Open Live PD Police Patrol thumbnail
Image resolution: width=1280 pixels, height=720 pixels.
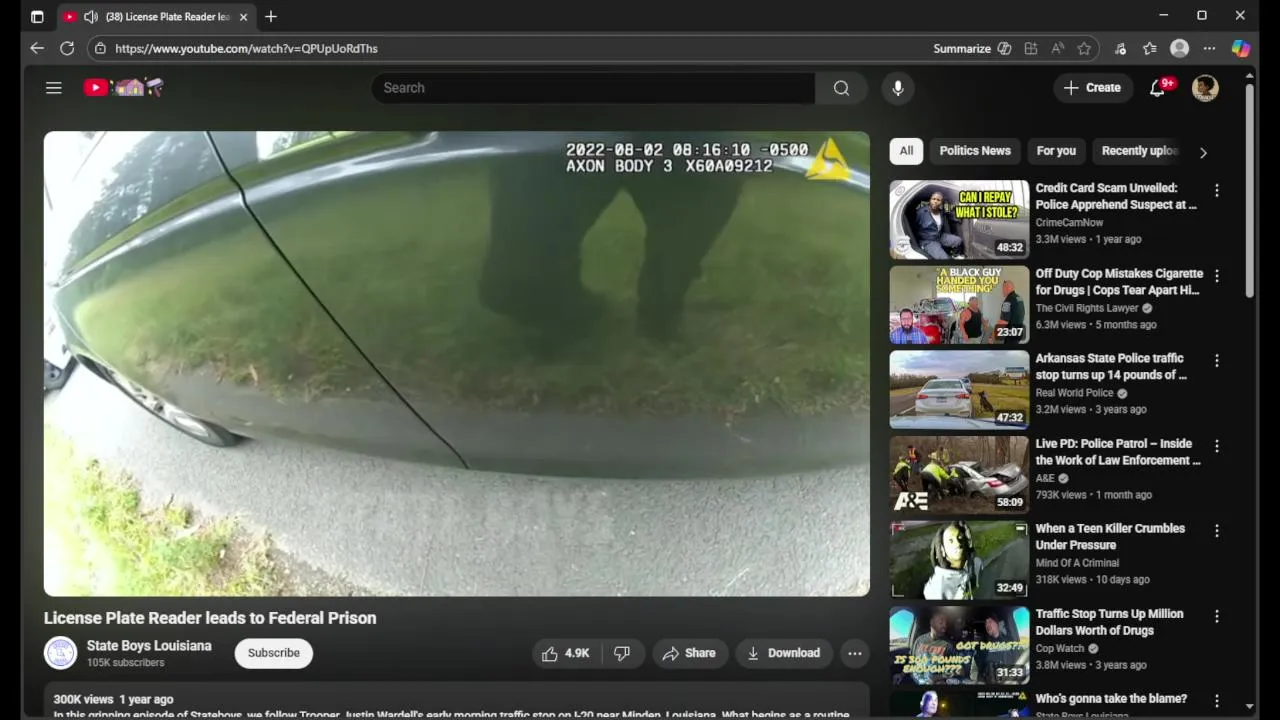(959, 475)
